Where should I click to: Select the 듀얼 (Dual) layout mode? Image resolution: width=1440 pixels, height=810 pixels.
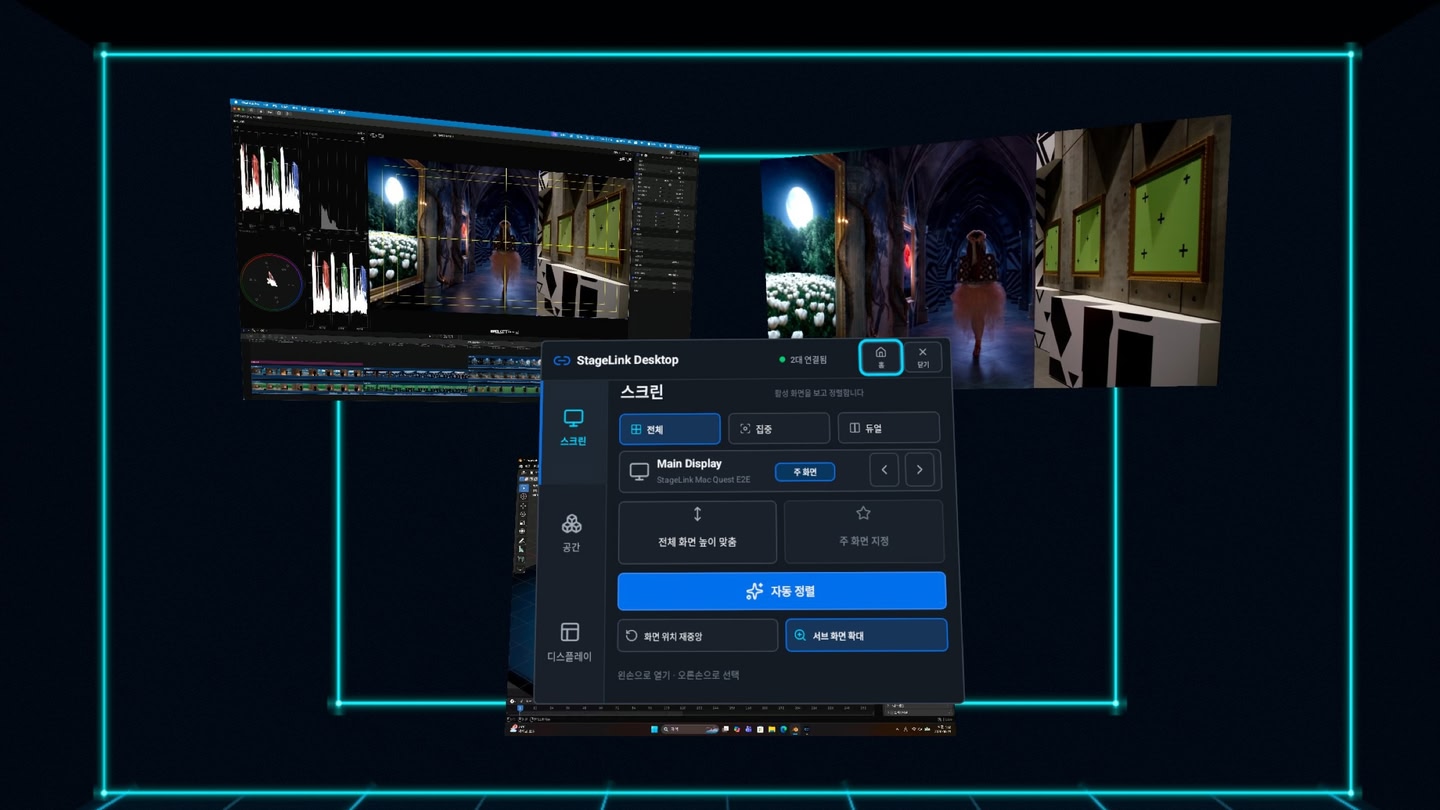point(888,428)
